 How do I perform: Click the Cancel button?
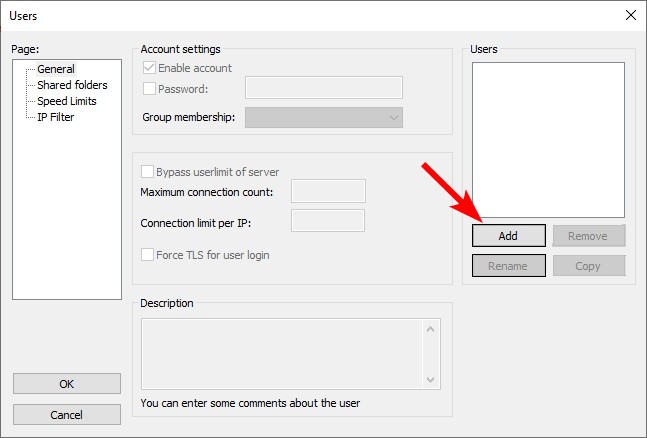[x=67, y=414]
